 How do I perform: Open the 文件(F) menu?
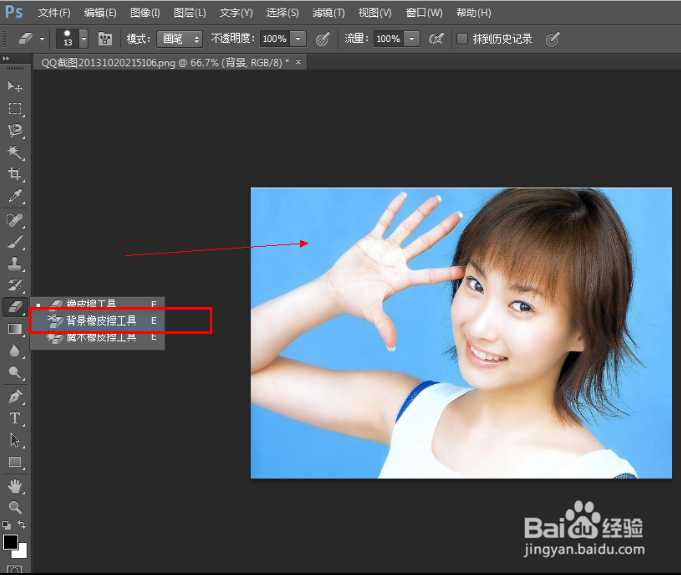point(54,13)
